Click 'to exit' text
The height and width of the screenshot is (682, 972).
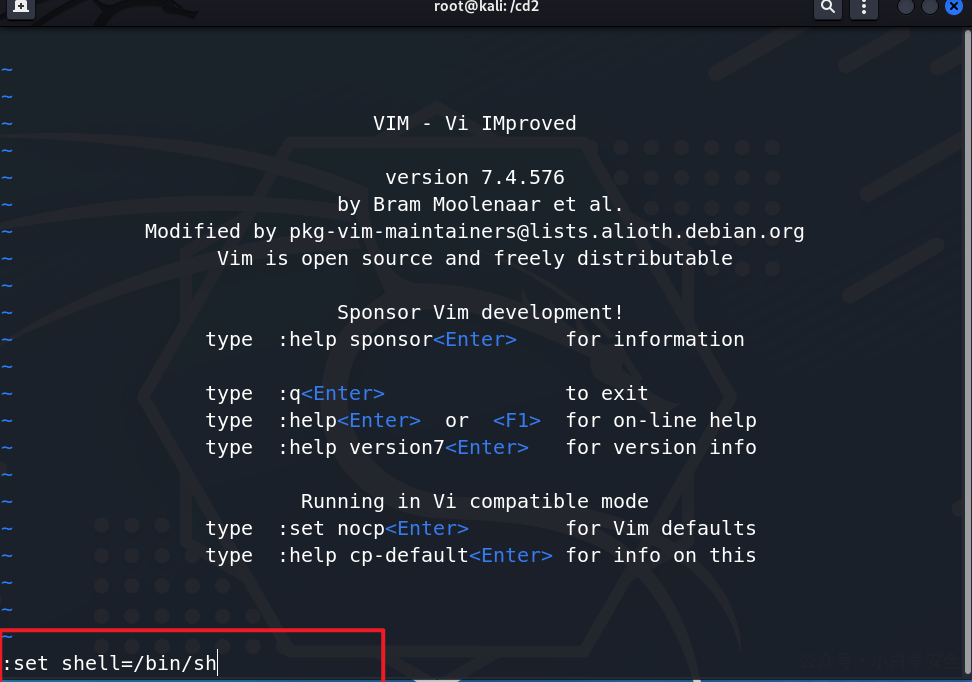(x=607, y=393)
